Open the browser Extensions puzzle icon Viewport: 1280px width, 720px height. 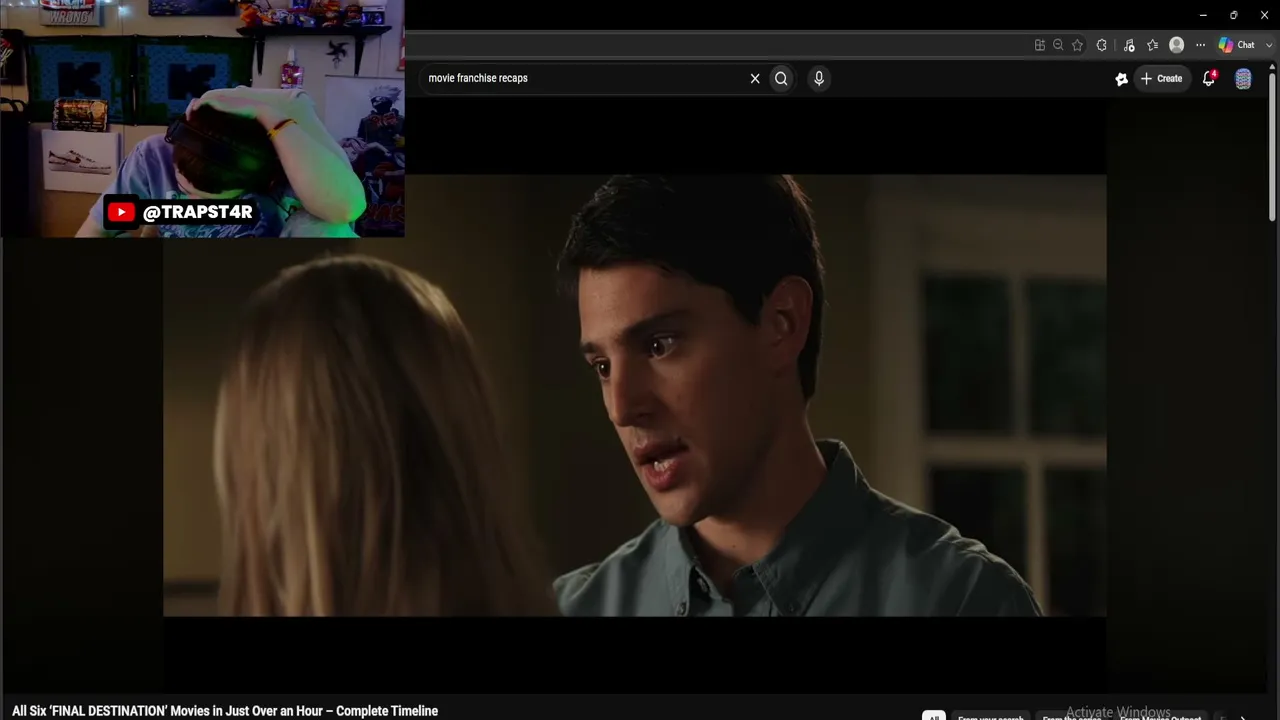click(x=1102, y=45)
